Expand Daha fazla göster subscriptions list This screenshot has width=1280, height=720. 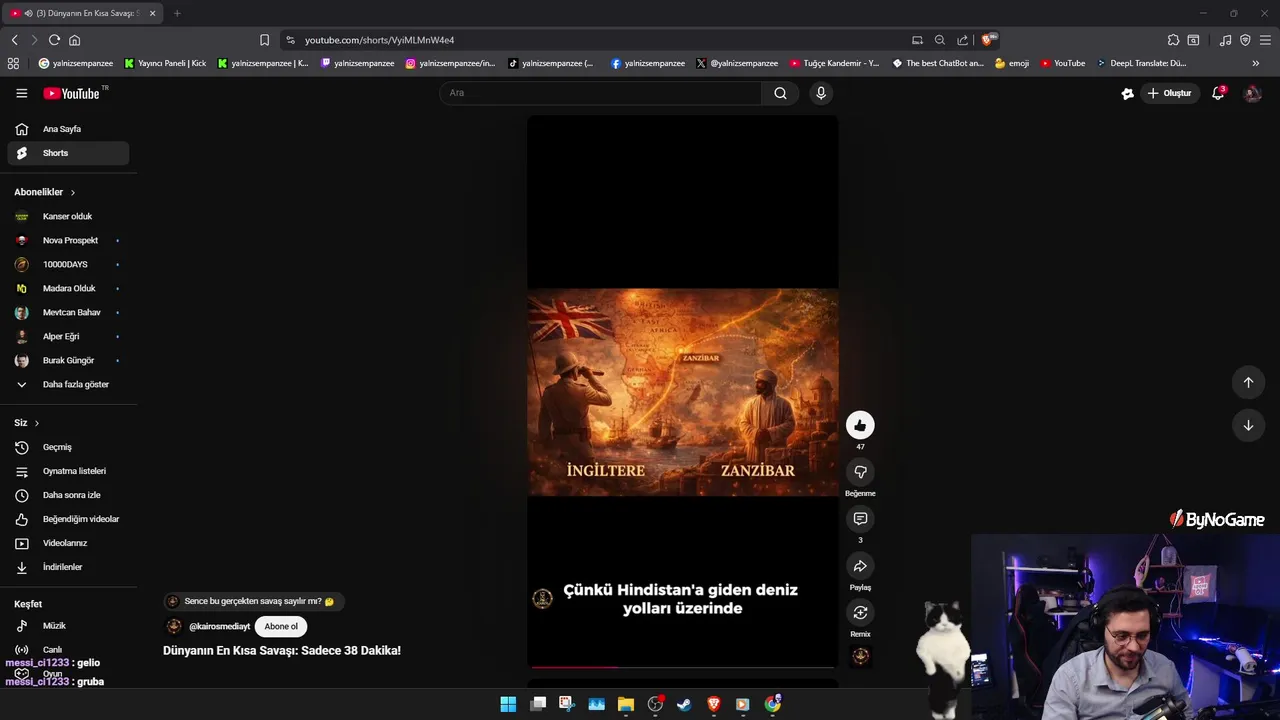click(68, 384)
